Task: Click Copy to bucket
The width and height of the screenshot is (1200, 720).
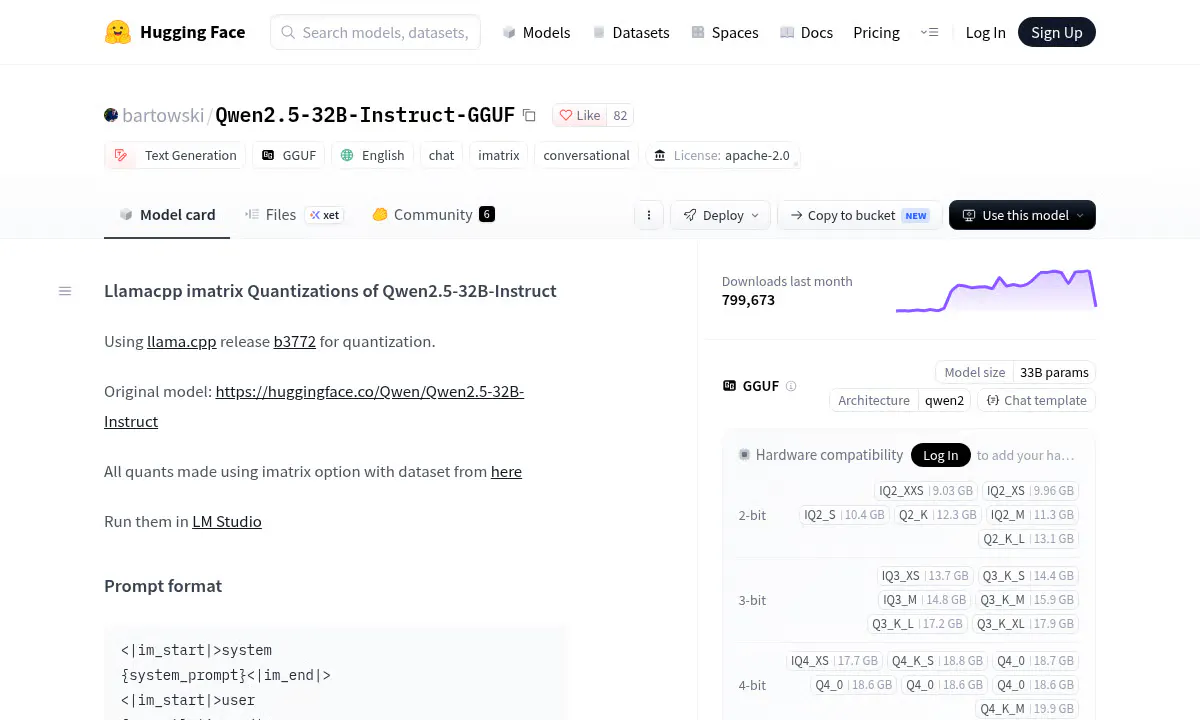Action: click(859, 215)
